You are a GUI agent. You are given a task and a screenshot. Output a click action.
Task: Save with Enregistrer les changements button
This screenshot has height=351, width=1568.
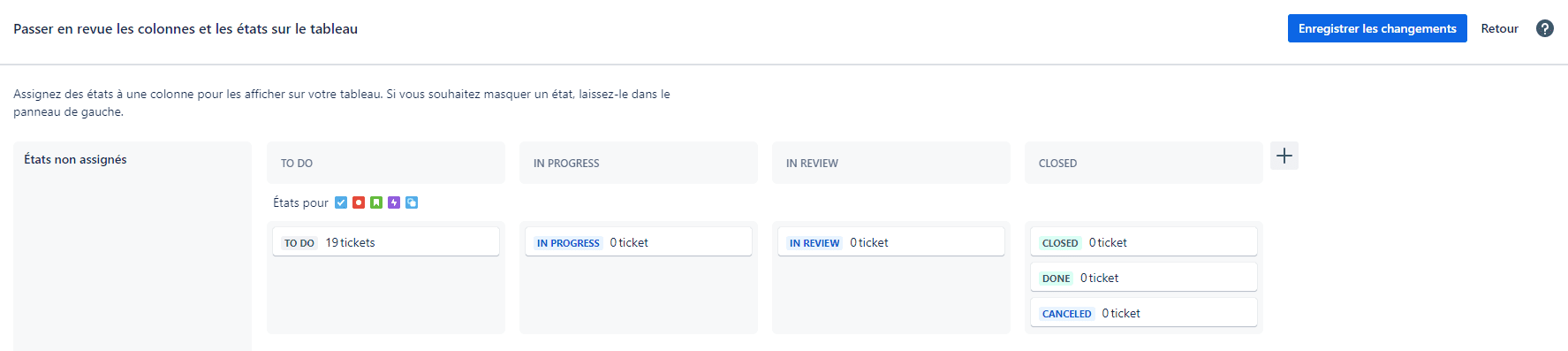(1377, 28)
